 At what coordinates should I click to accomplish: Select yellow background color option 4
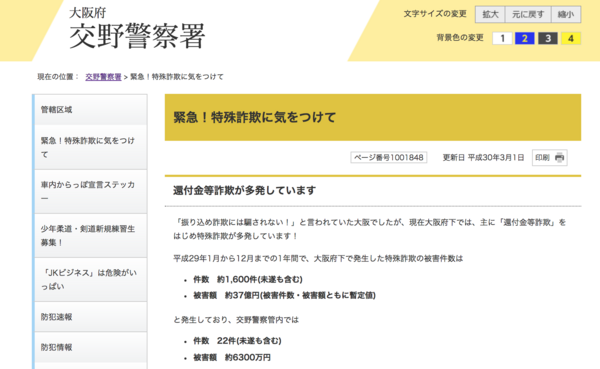click(571, 38)
